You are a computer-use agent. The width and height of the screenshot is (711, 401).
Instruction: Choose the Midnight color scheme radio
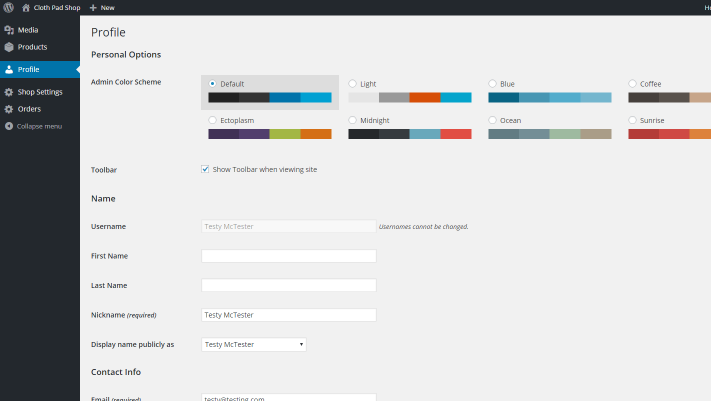353,120
